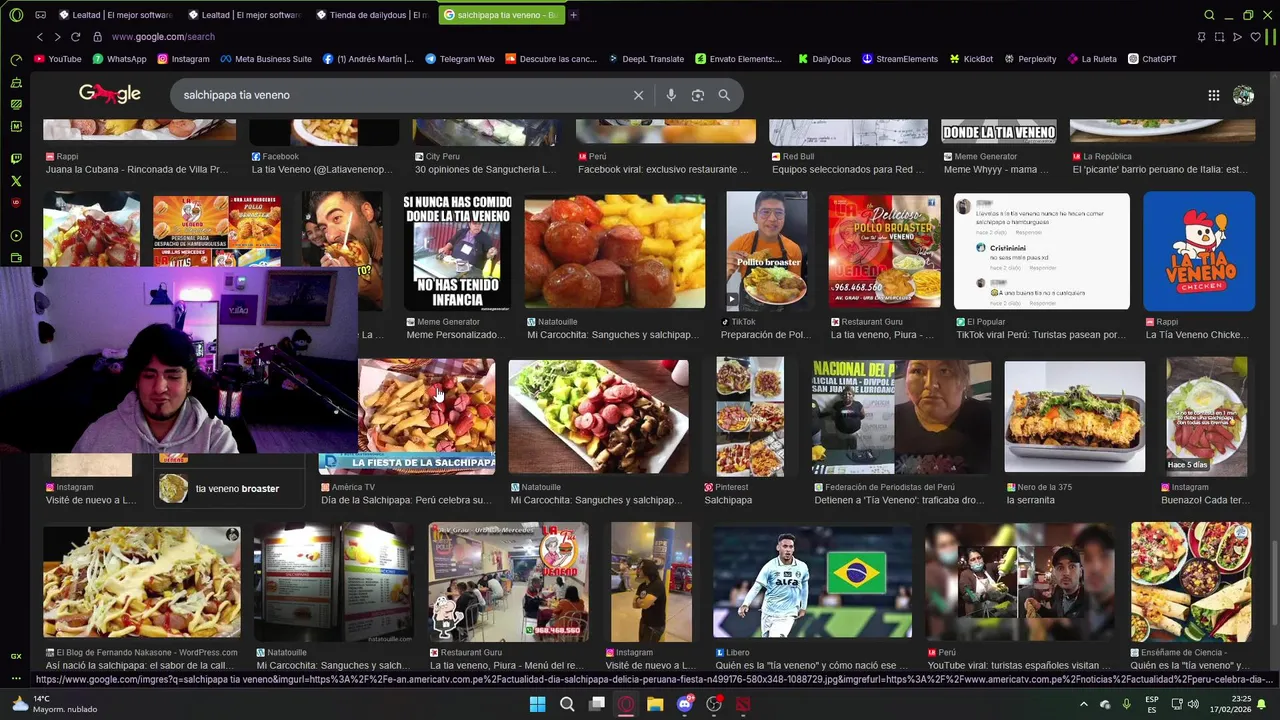This screenshot has width=1280, height=720.
Task: Open the Meta Business Suite bookmark
Action: (266, 59)
